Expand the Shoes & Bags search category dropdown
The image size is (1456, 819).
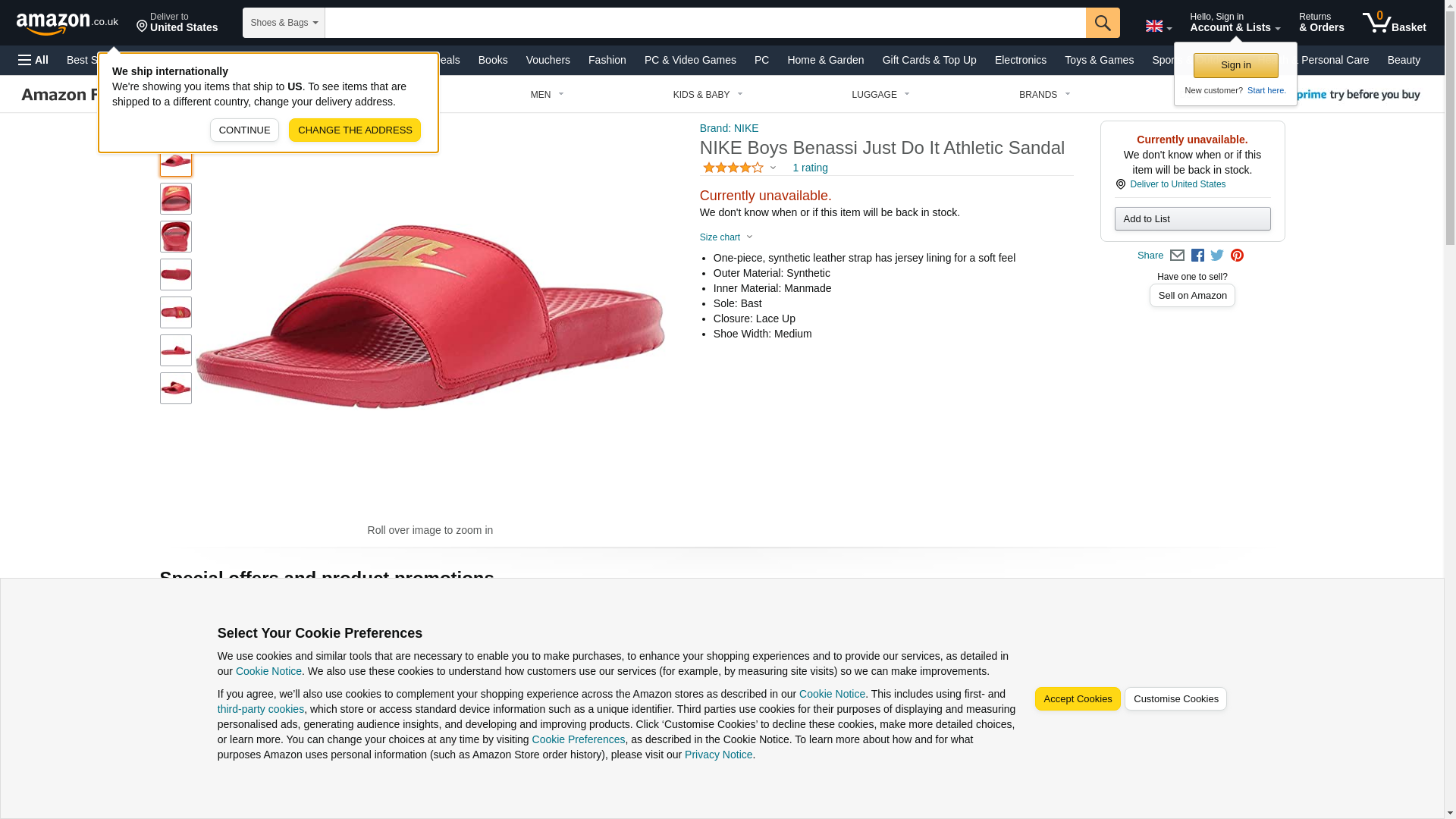[284, 23]
